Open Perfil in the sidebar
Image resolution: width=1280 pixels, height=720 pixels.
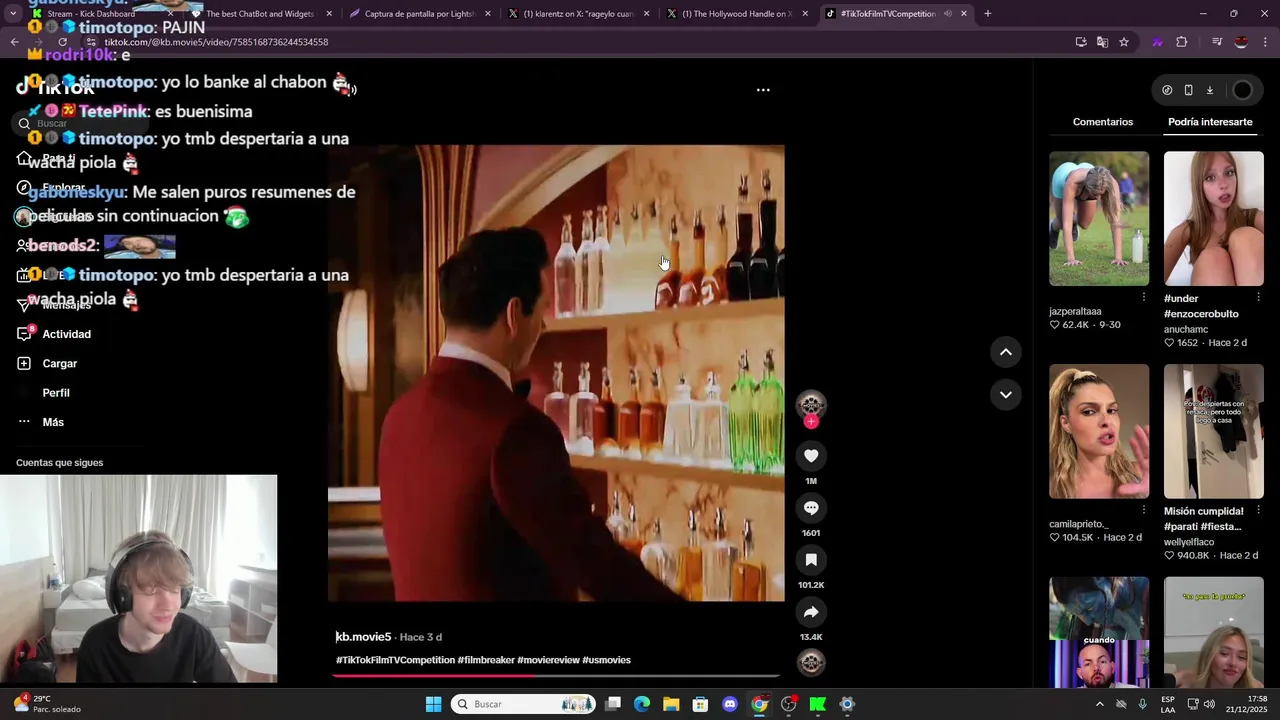(x=56, y=393)
